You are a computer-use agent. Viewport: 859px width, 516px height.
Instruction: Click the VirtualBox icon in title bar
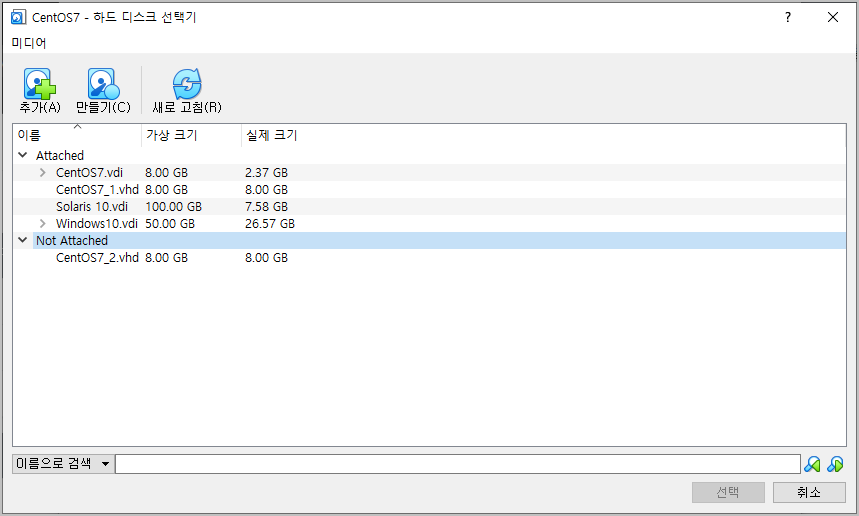click(x=18, y=17)
